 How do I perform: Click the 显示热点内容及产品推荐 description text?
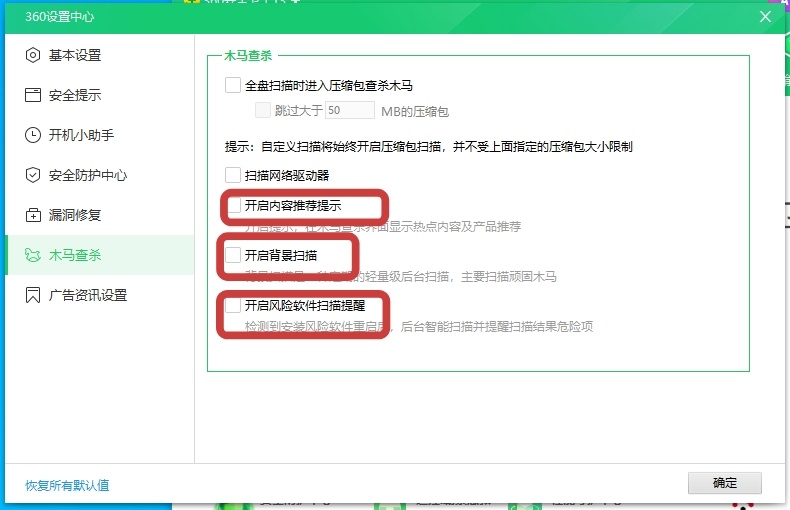[454, 227]
